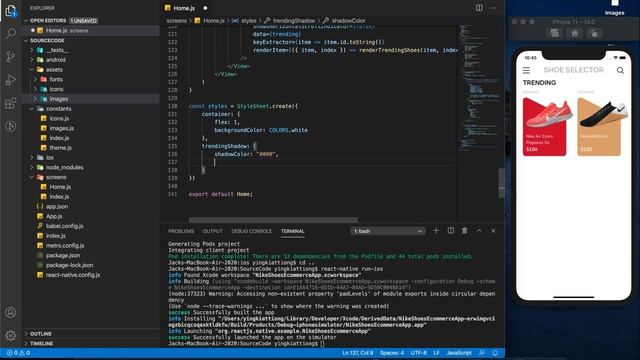The image size is (640, 360).
Task: Collapse the constants folder
Action: click(x=32, y=109)
